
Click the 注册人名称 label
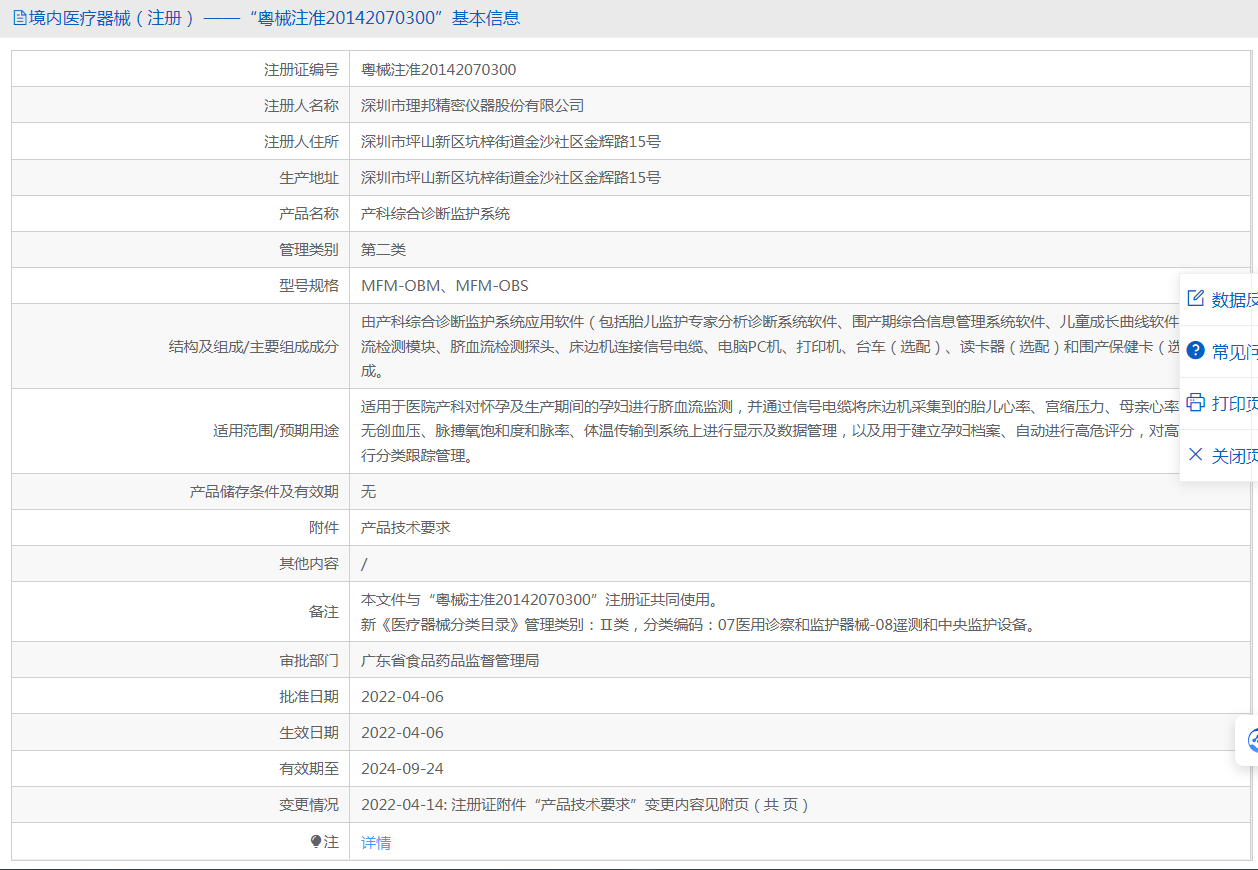click(x=301, y=106)
